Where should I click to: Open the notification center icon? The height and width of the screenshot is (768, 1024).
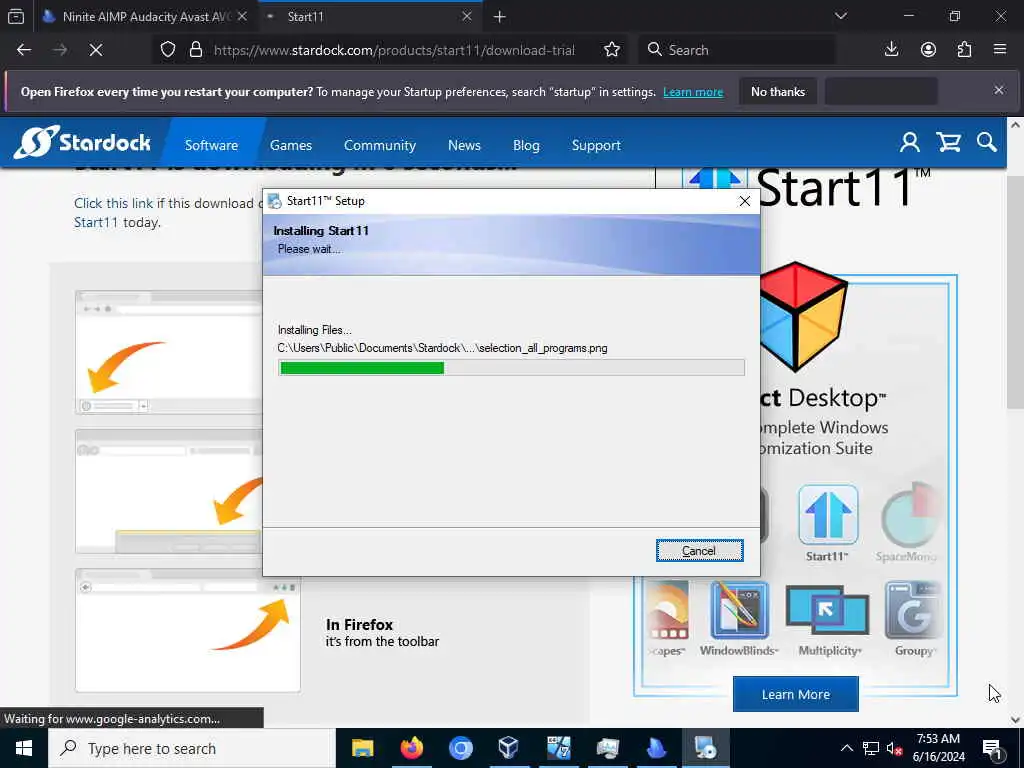pyautogui.click(x=992, y=748)
